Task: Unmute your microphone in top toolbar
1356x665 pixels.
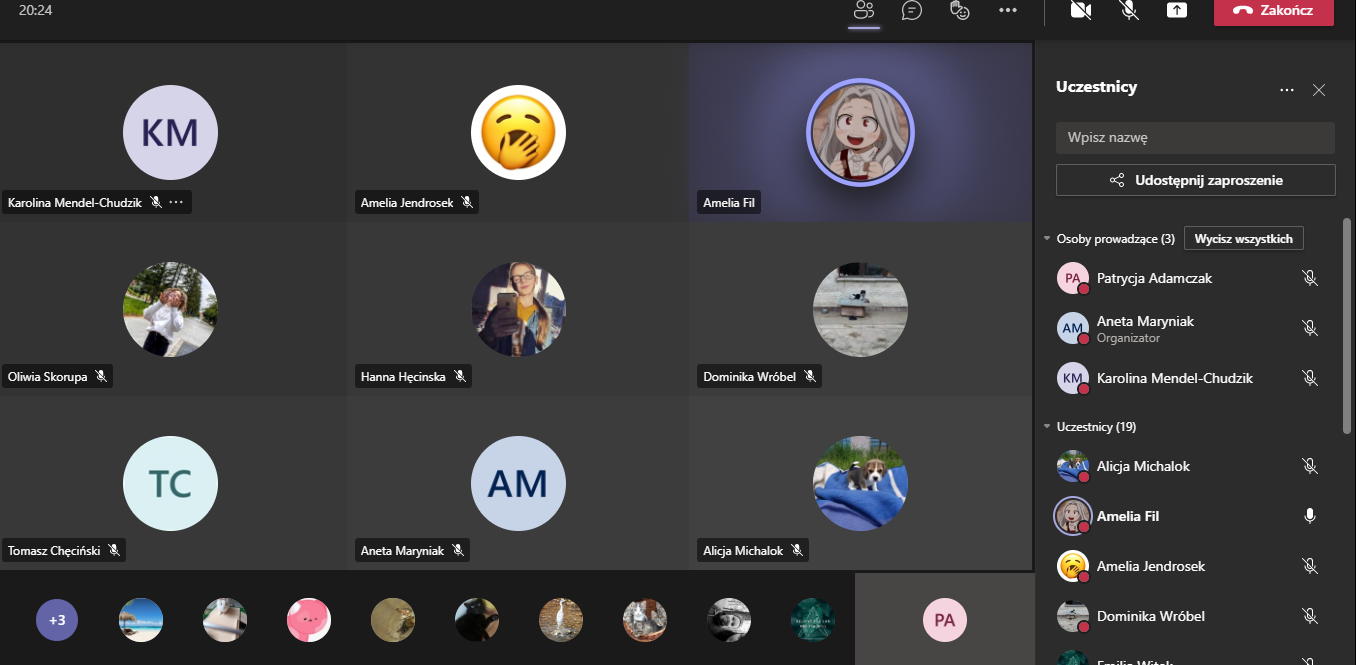Action: point(1129,10)
